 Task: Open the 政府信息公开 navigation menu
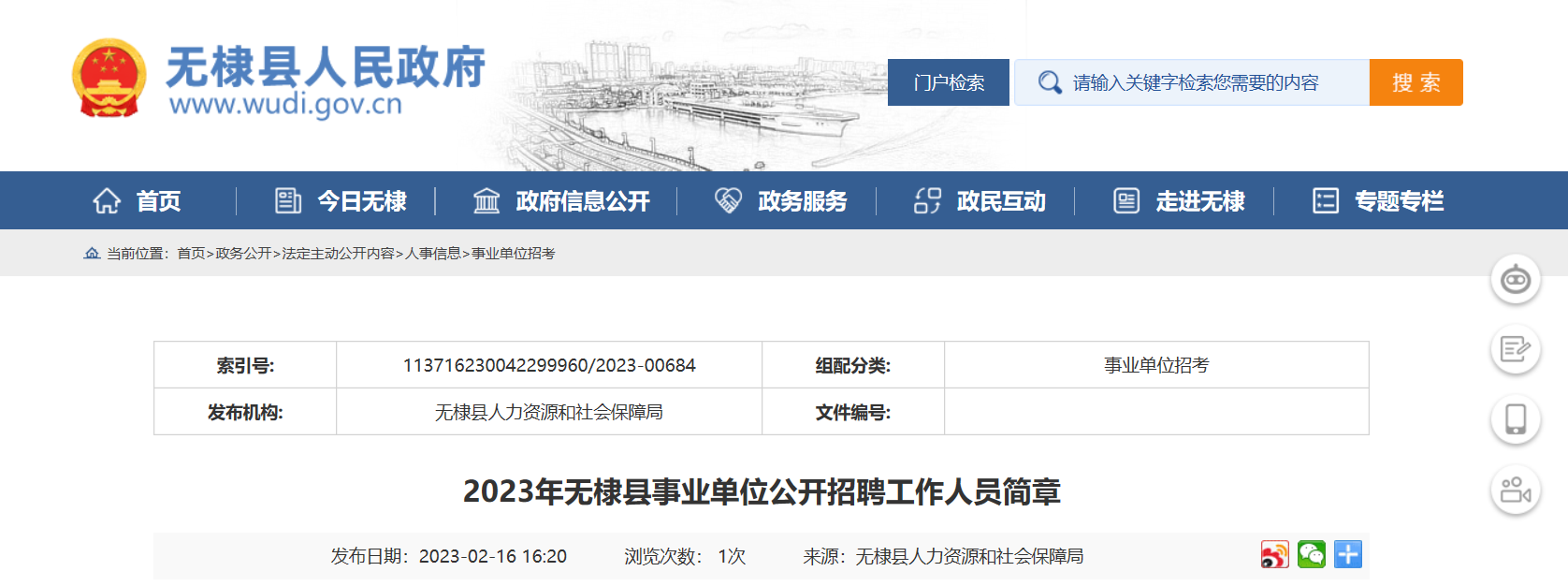(583, 201)
